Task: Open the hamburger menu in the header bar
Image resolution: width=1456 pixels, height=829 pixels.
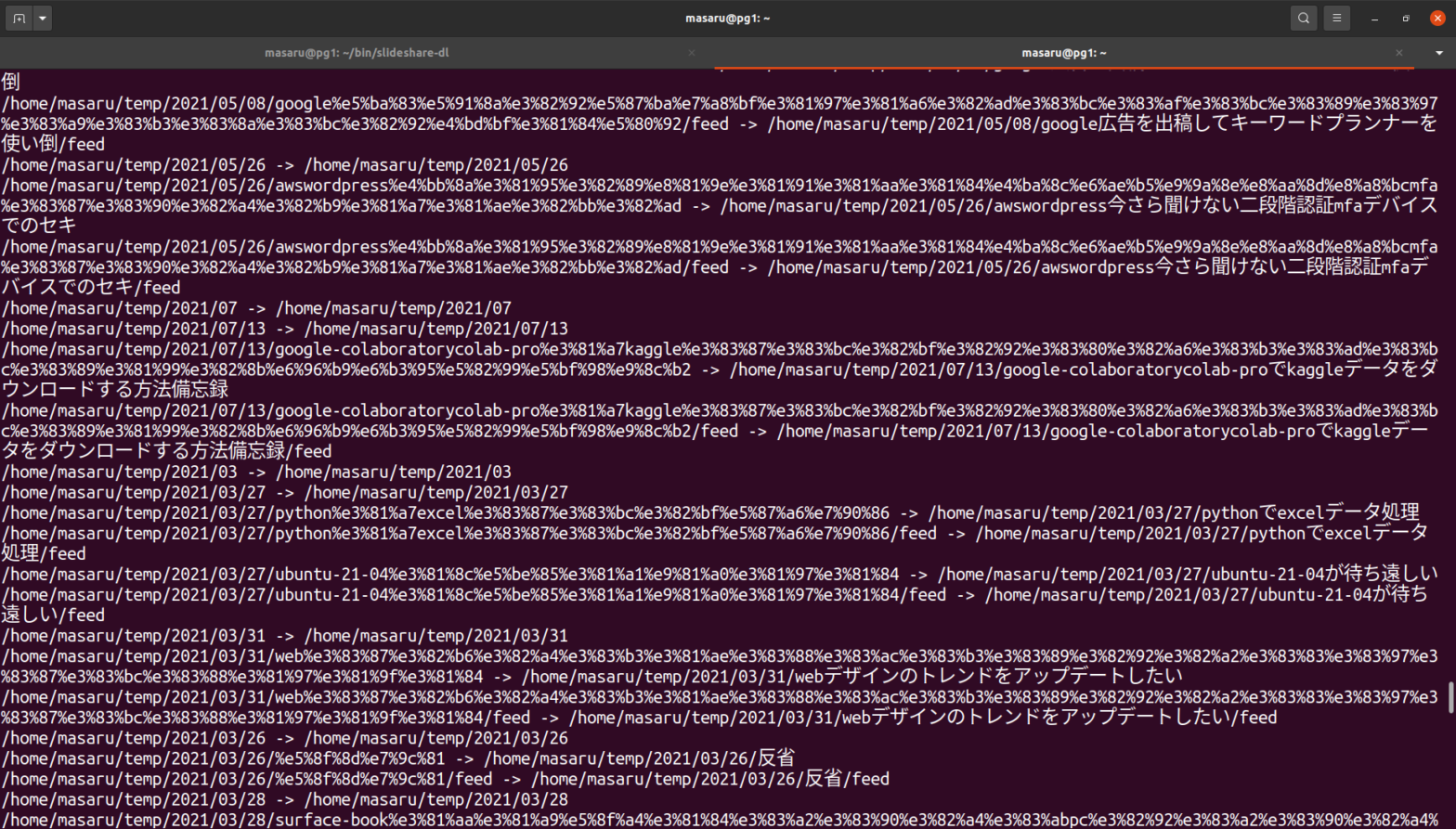Action: coord(1336,18)
